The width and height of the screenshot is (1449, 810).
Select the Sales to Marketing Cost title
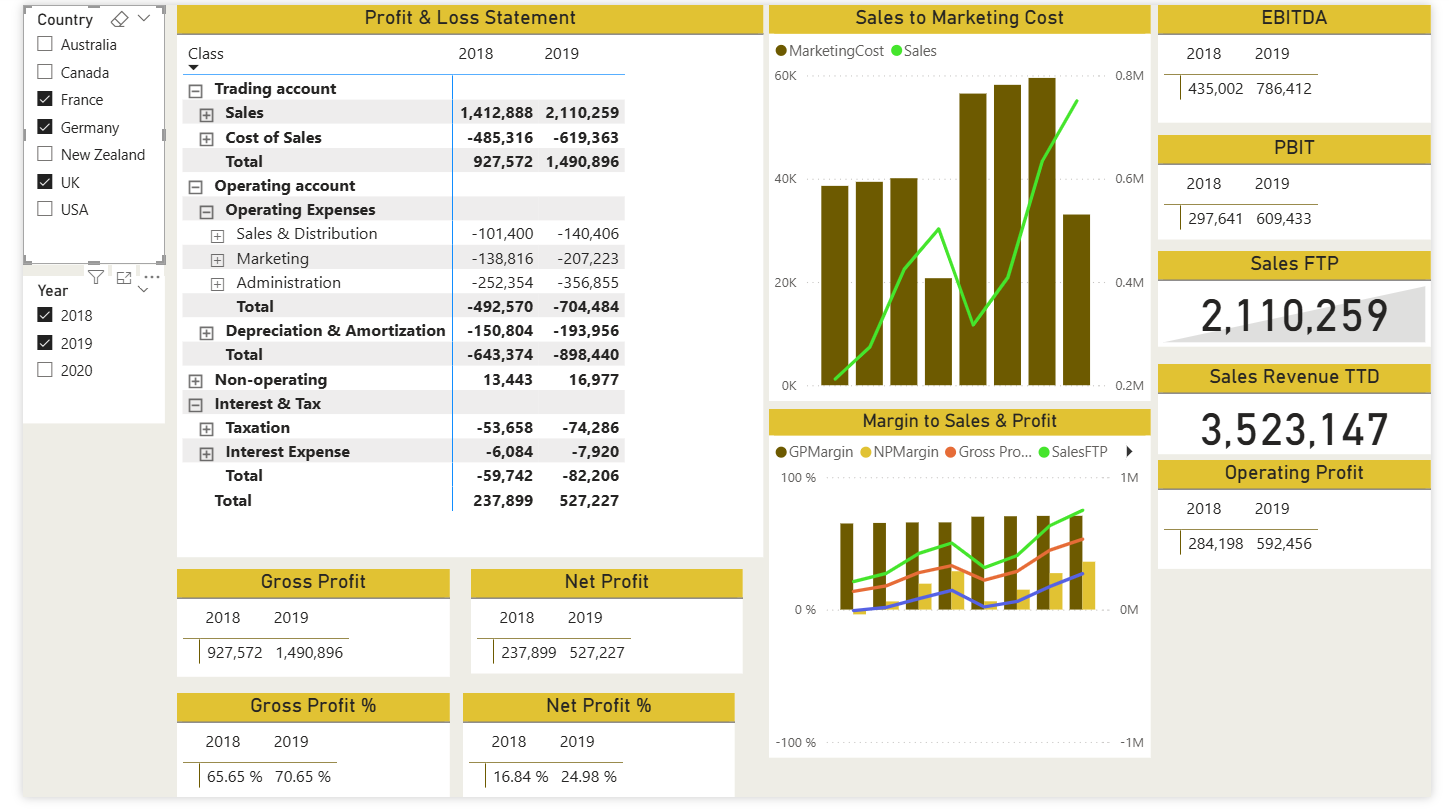pyautogui.click(x=960, y=18)
